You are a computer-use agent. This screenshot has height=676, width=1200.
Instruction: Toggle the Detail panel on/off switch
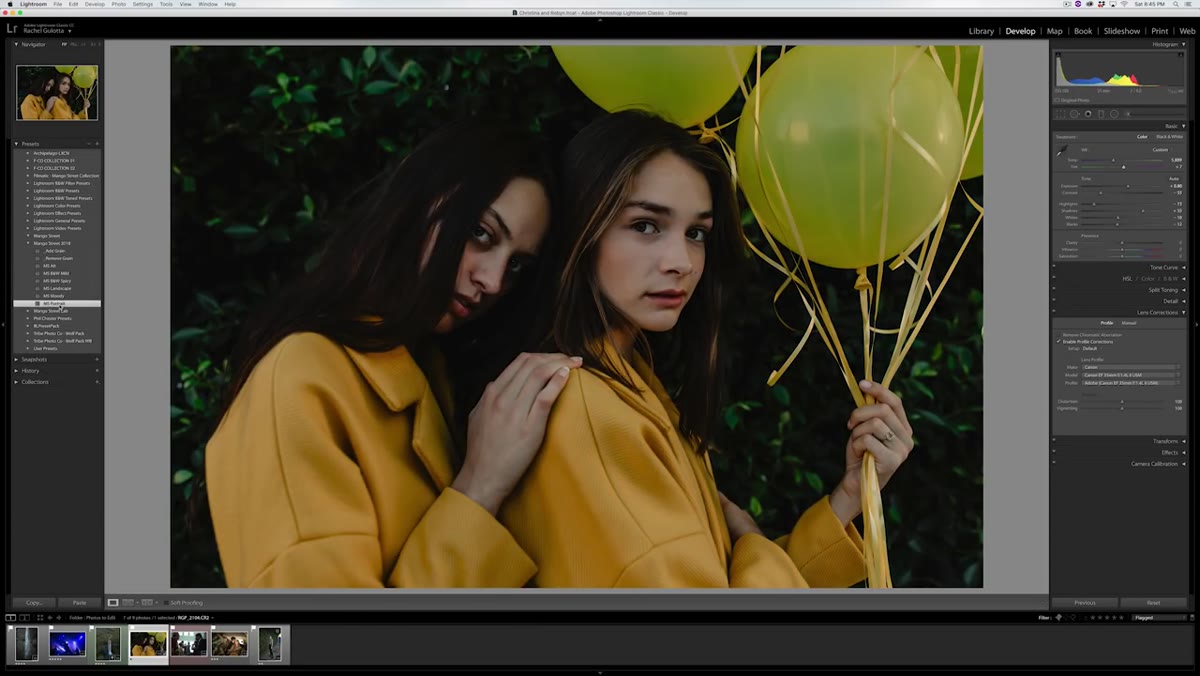click(1054, 301)
